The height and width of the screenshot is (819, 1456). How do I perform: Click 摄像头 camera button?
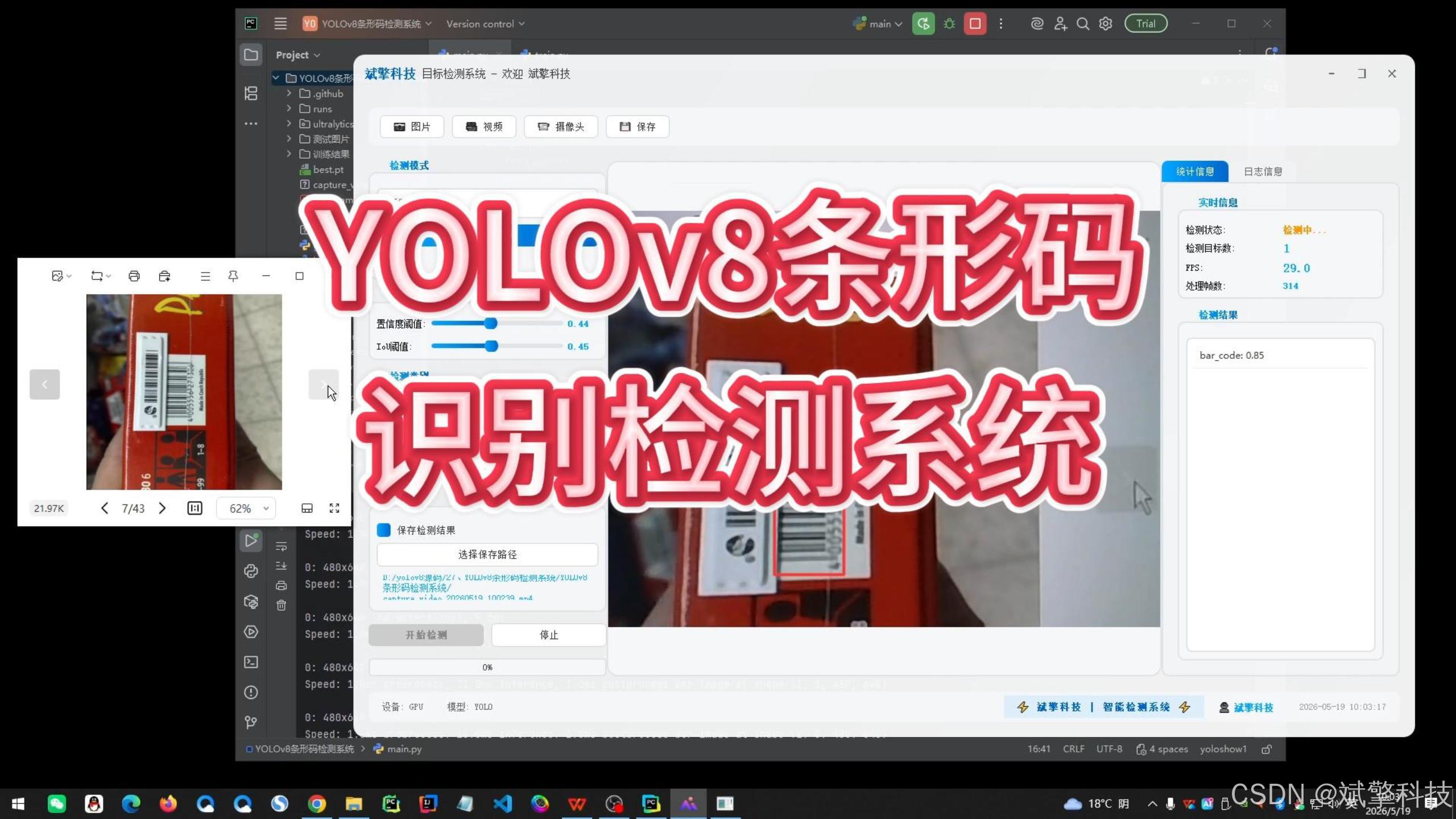coord(561,126)
